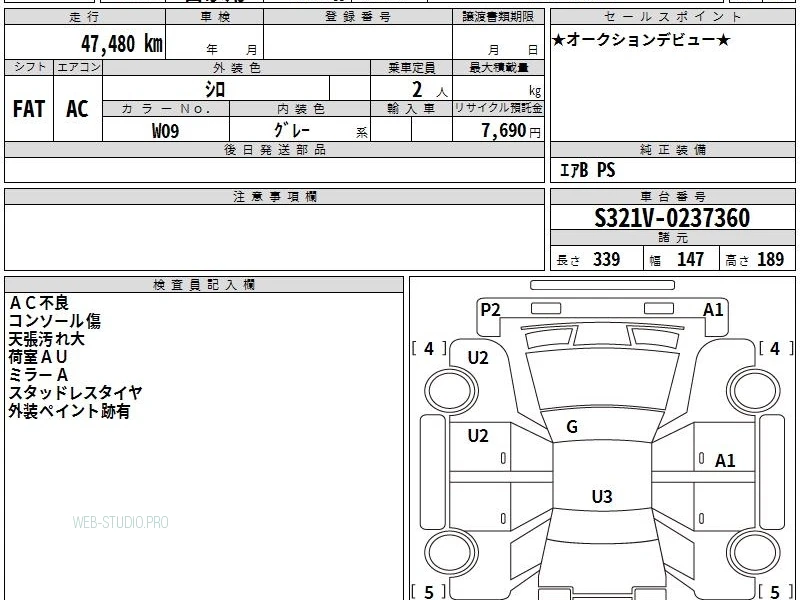Viewport: 800px width, 600px height.
Task: Click the rear left wheel on diagram
Action: click(x=451, y=553)
